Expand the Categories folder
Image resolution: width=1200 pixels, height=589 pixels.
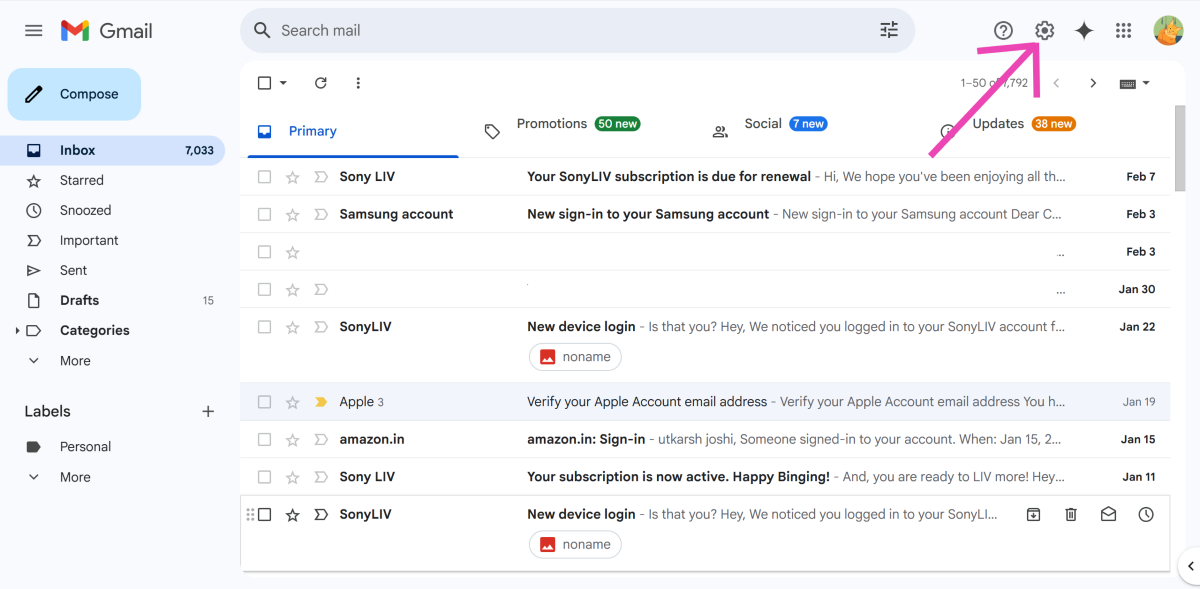(x=17, y=331)
